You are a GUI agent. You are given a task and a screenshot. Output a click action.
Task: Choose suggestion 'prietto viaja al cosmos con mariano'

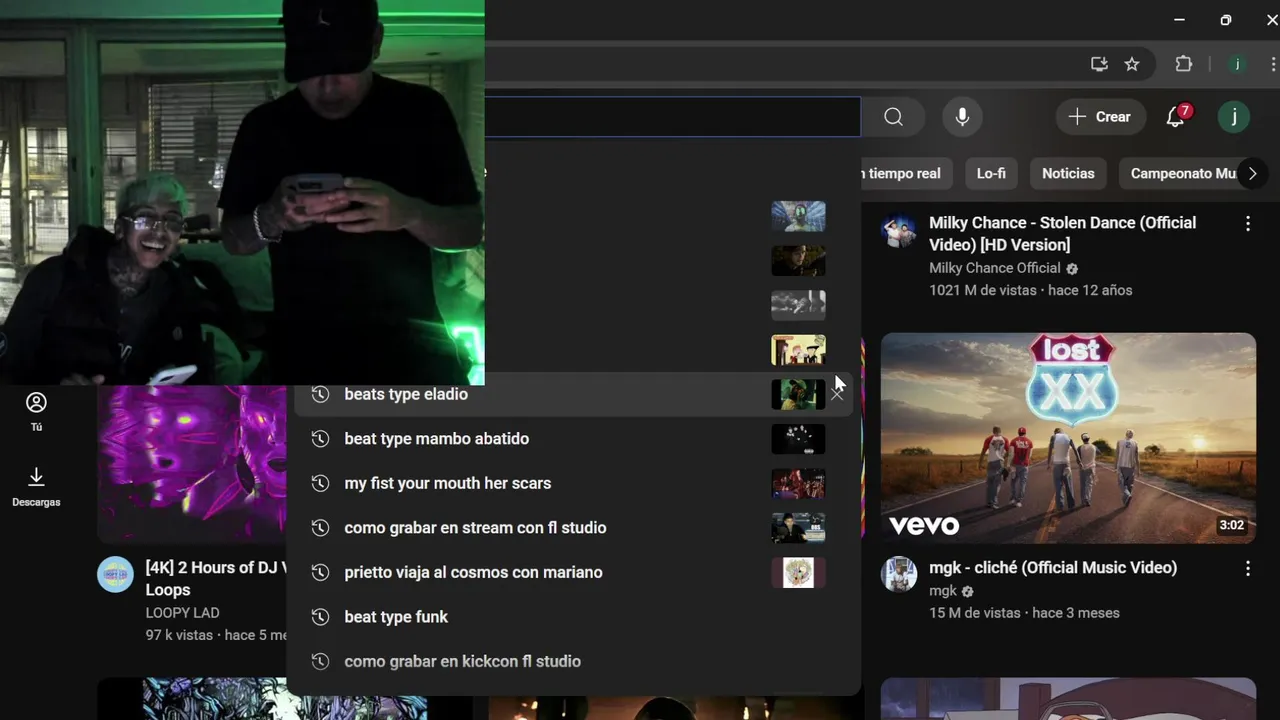click(x=573, y=572)
